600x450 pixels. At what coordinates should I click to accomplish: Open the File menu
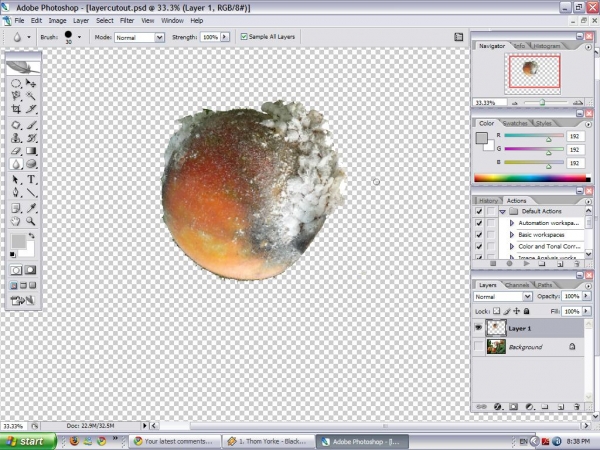(x=19, y=21)
